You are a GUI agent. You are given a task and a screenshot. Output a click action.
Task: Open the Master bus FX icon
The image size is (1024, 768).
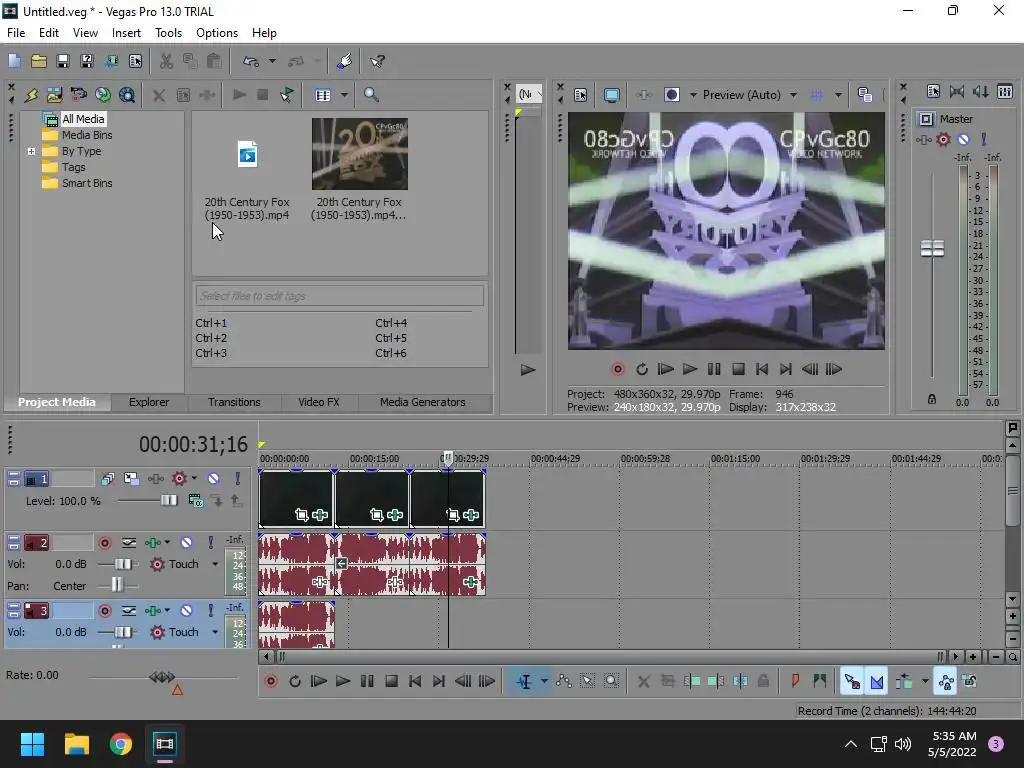click(x=923, y=140)
